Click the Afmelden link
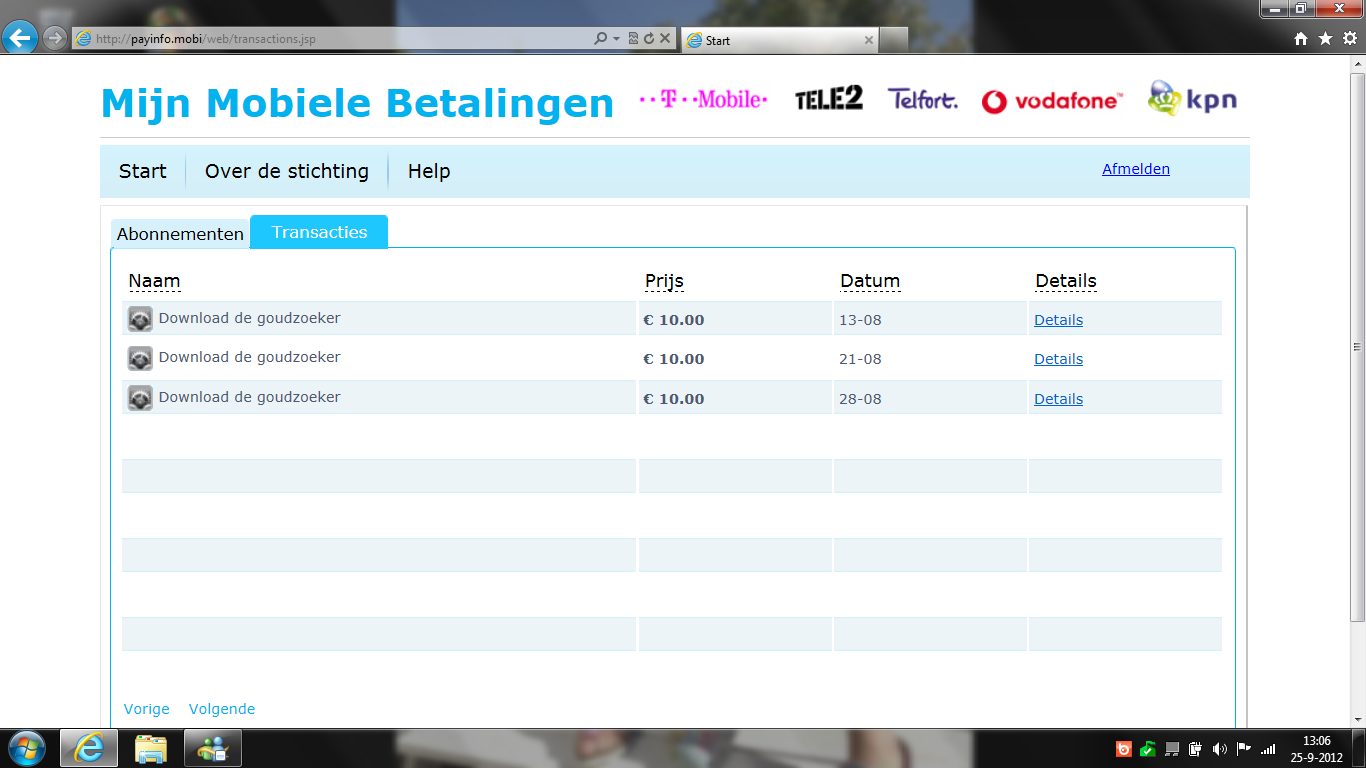Image resolution: width=1366 pixels, height=768 pixels. [x=1135, y=169]
